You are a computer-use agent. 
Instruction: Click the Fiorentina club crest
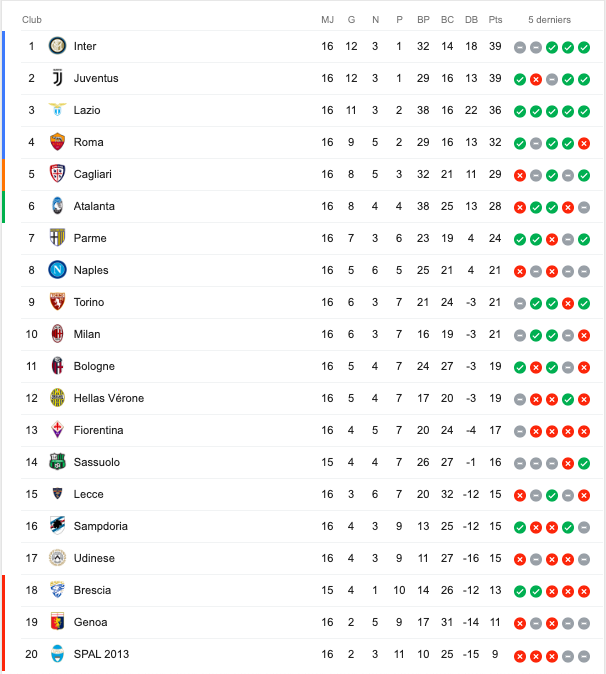(57, 430)
